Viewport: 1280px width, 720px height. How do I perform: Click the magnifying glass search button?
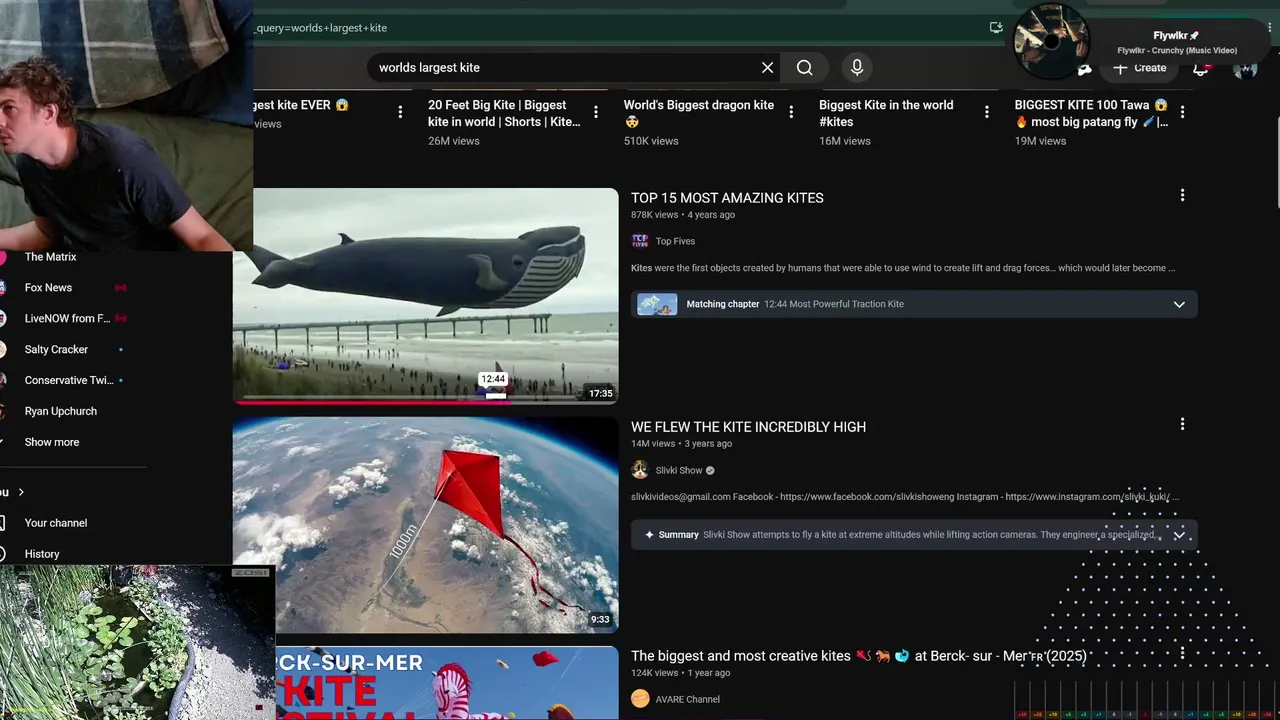point(805,68)
